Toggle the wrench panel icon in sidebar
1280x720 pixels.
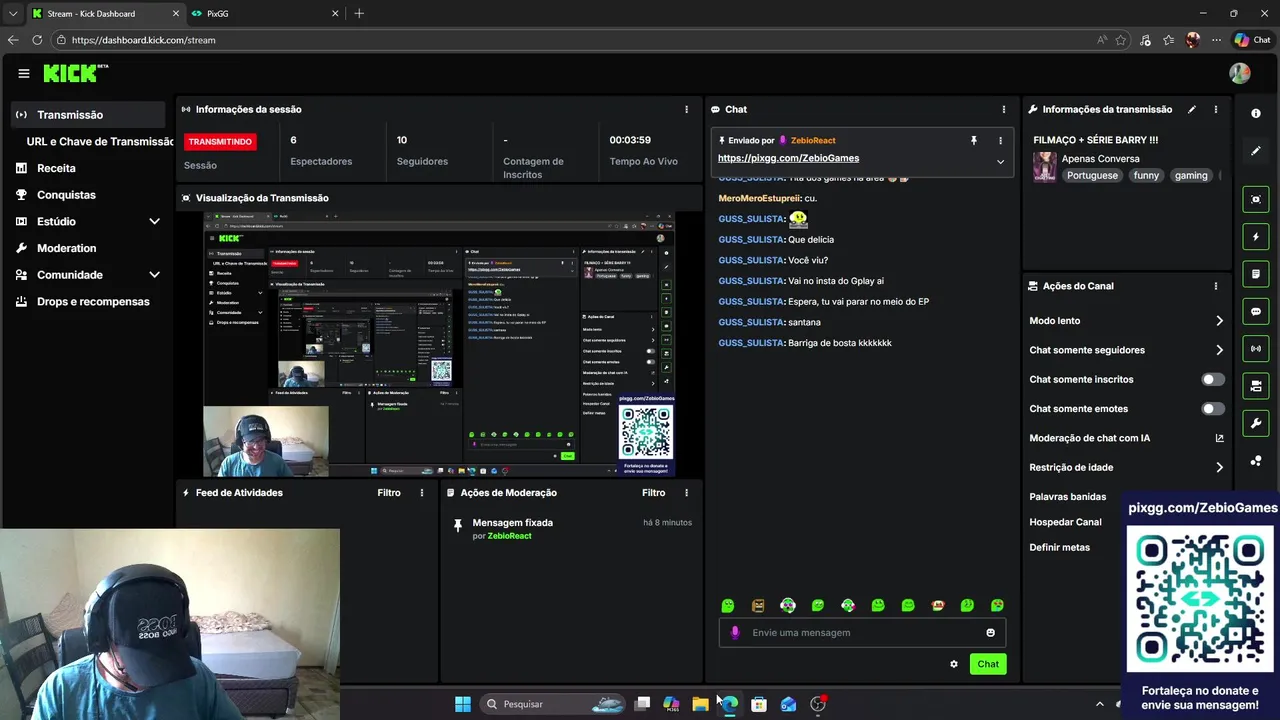point(1256,423)
